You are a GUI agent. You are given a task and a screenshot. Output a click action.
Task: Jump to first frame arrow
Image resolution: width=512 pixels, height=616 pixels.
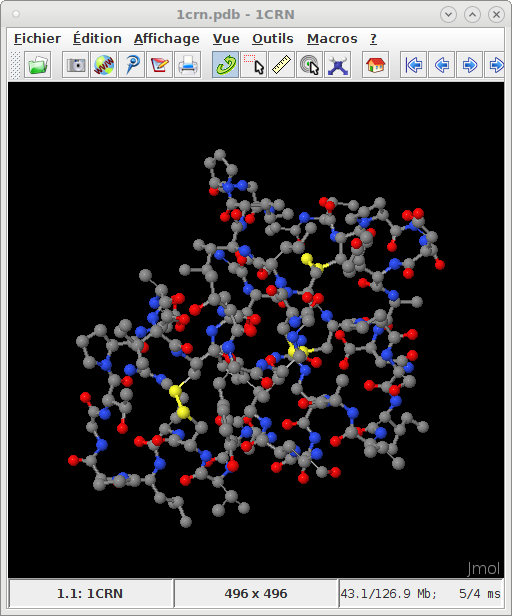click(413, 65)
